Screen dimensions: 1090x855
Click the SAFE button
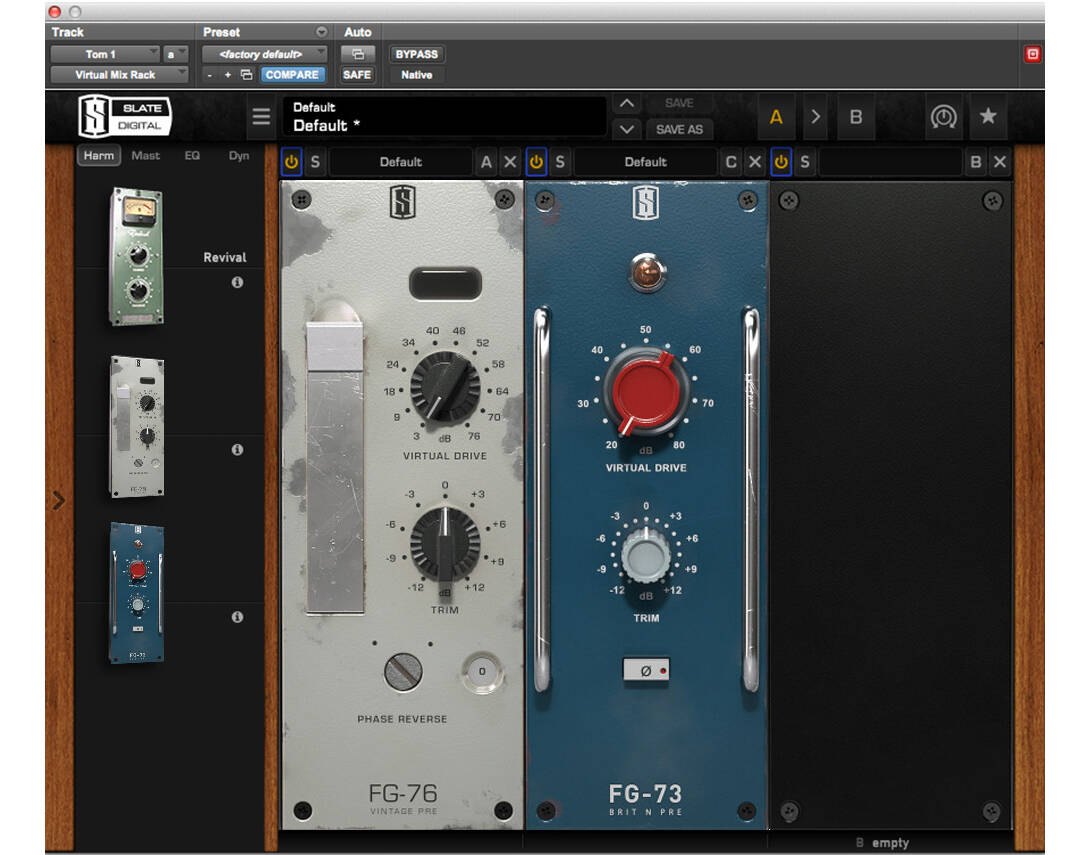click(357, 74)
